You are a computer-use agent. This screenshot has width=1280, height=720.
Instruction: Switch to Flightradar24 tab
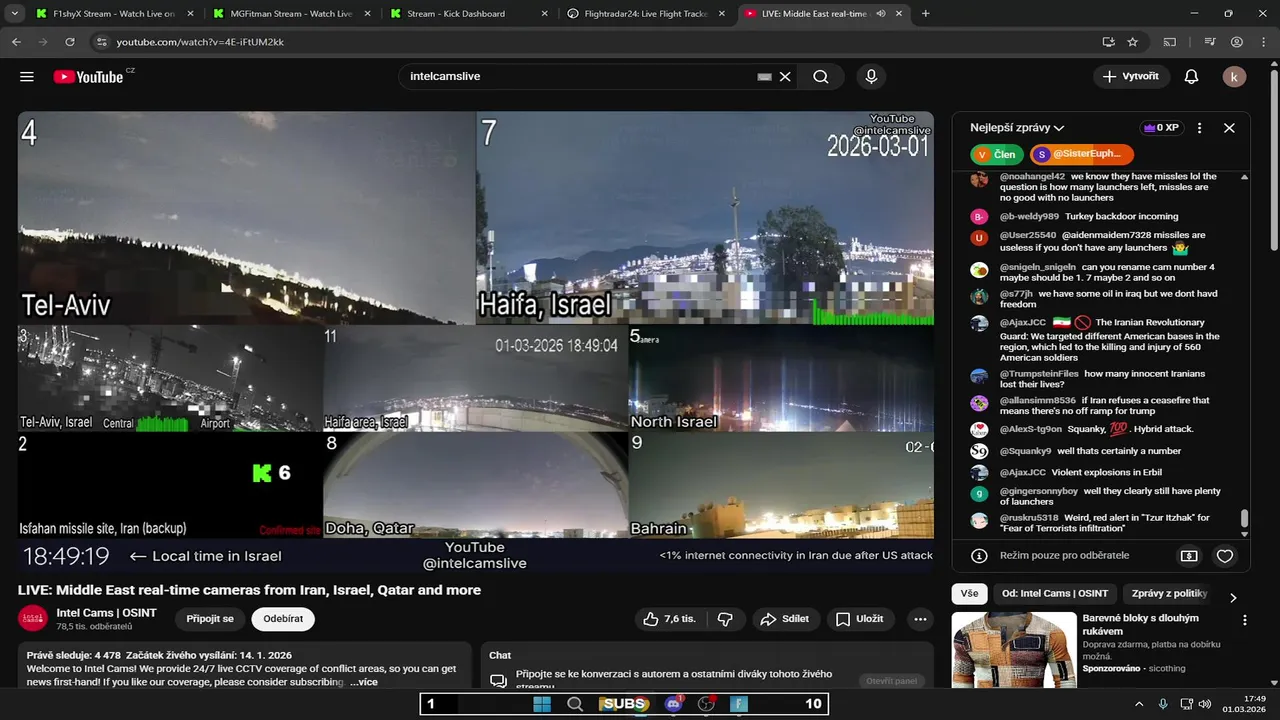tap(646, 14)
